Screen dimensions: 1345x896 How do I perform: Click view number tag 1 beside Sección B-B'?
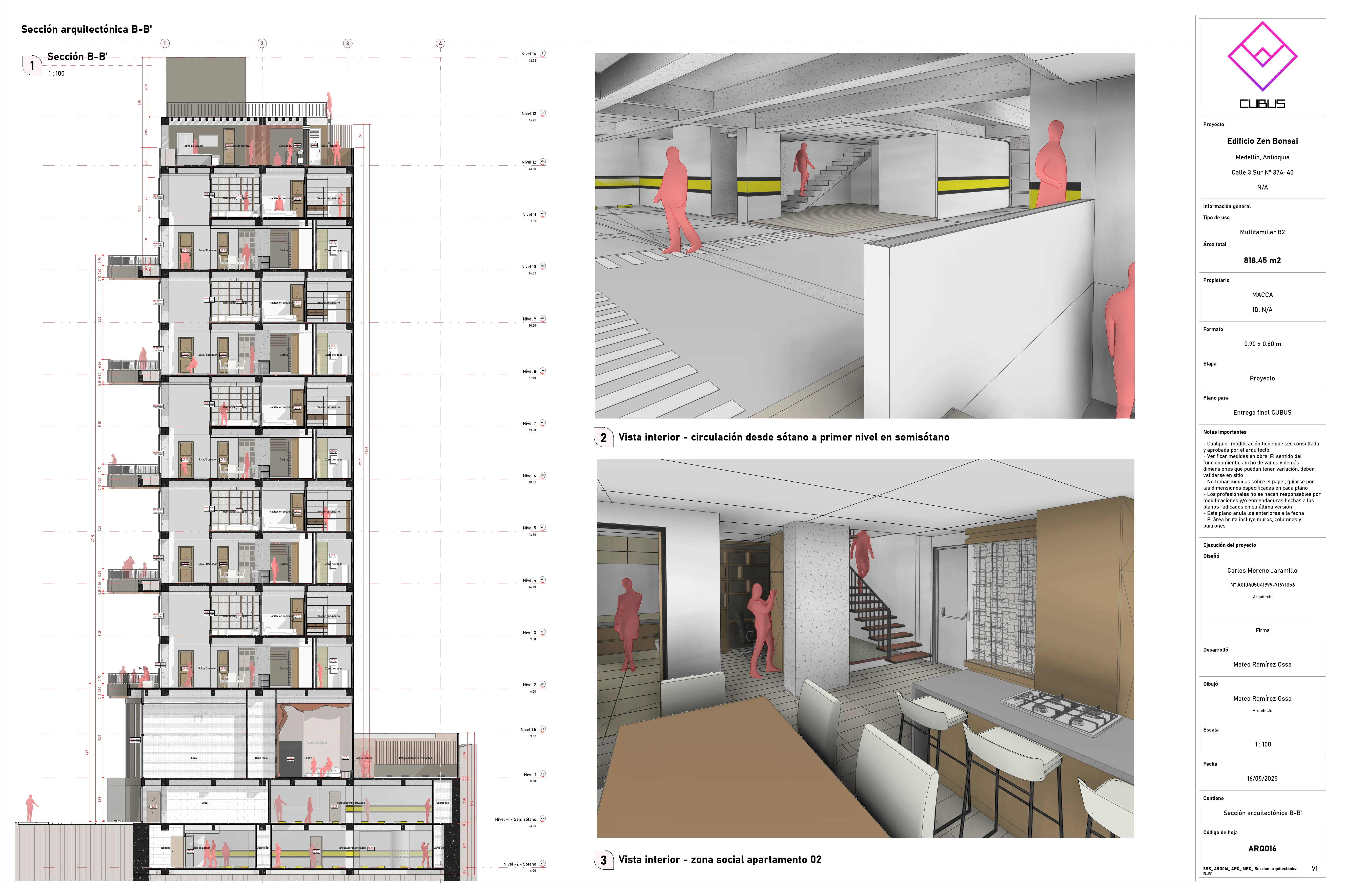[x=32, y=66]
